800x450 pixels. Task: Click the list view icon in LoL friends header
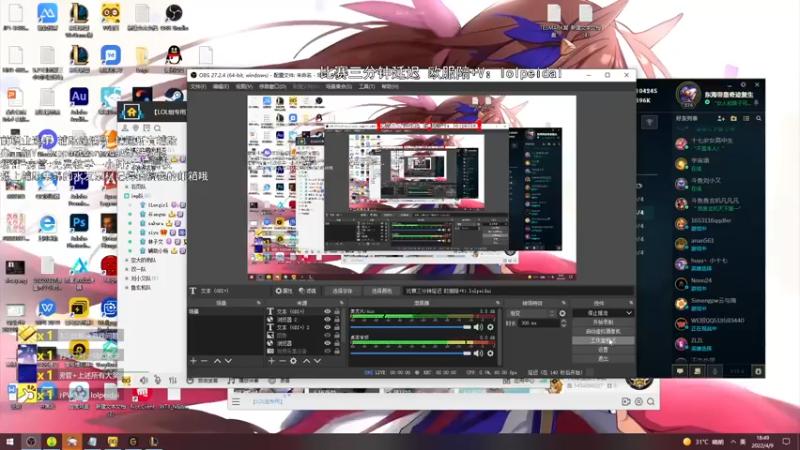point(746,118)
